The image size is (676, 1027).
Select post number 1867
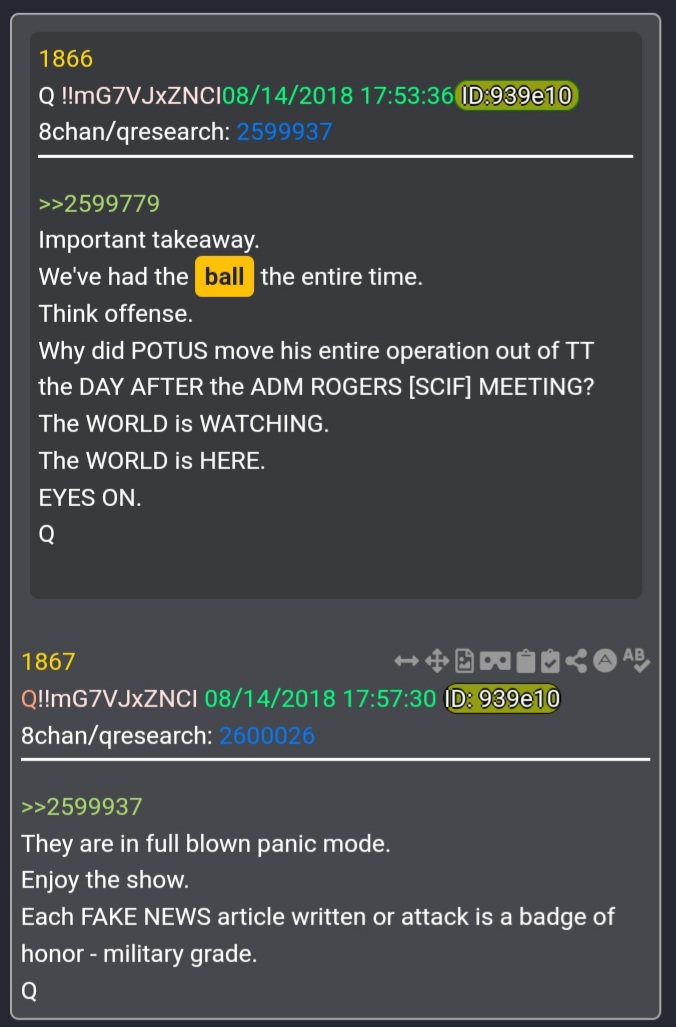click(48, 662)
